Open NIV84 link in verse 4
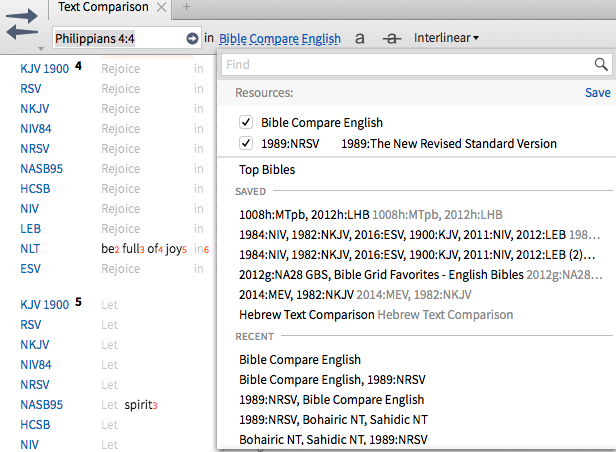 pos(36,129)
